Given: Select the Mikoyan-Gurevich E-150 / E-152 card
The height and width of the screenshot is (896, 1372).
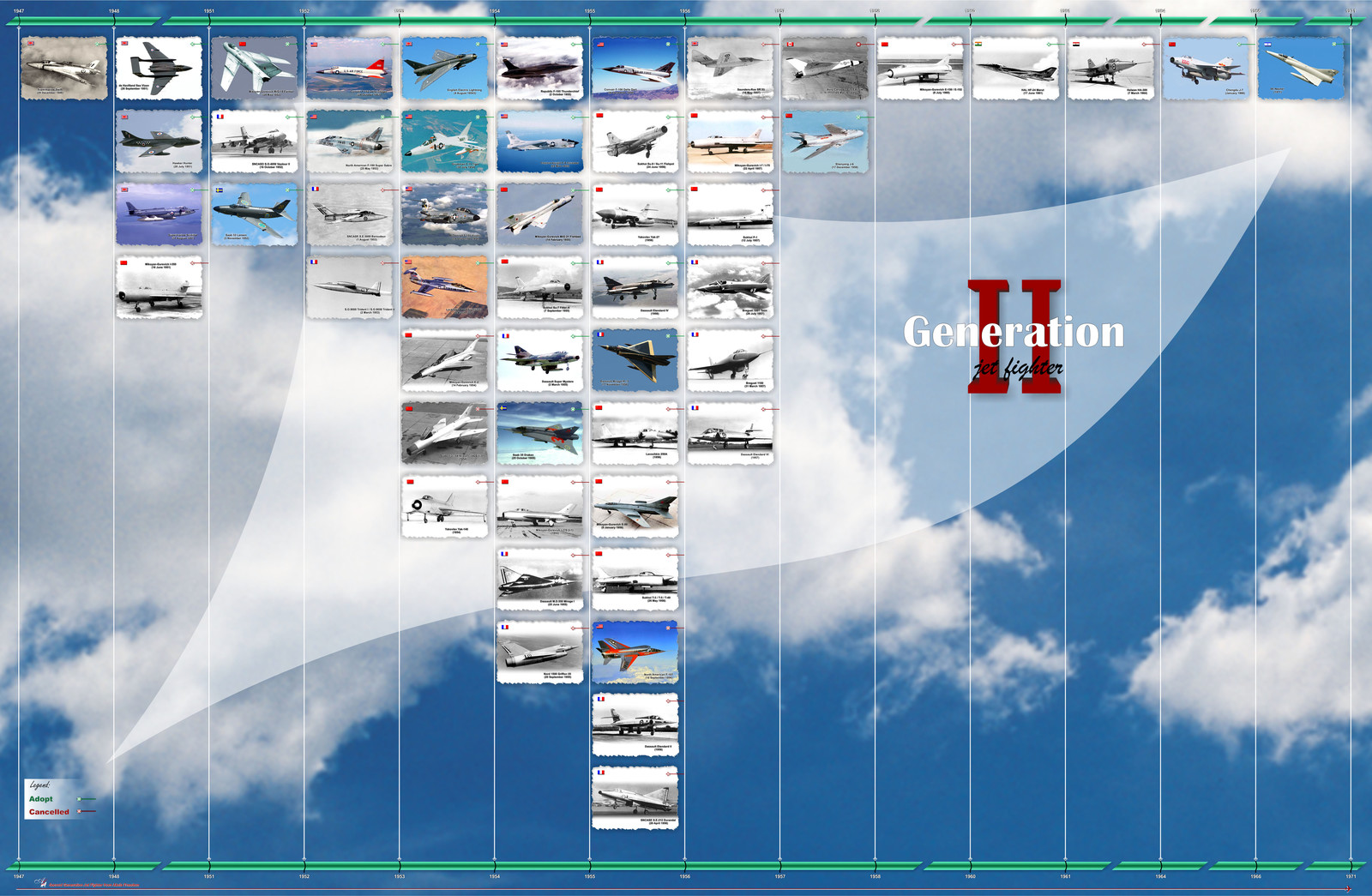Looking at the screenshot, I should tap(921, 68).
